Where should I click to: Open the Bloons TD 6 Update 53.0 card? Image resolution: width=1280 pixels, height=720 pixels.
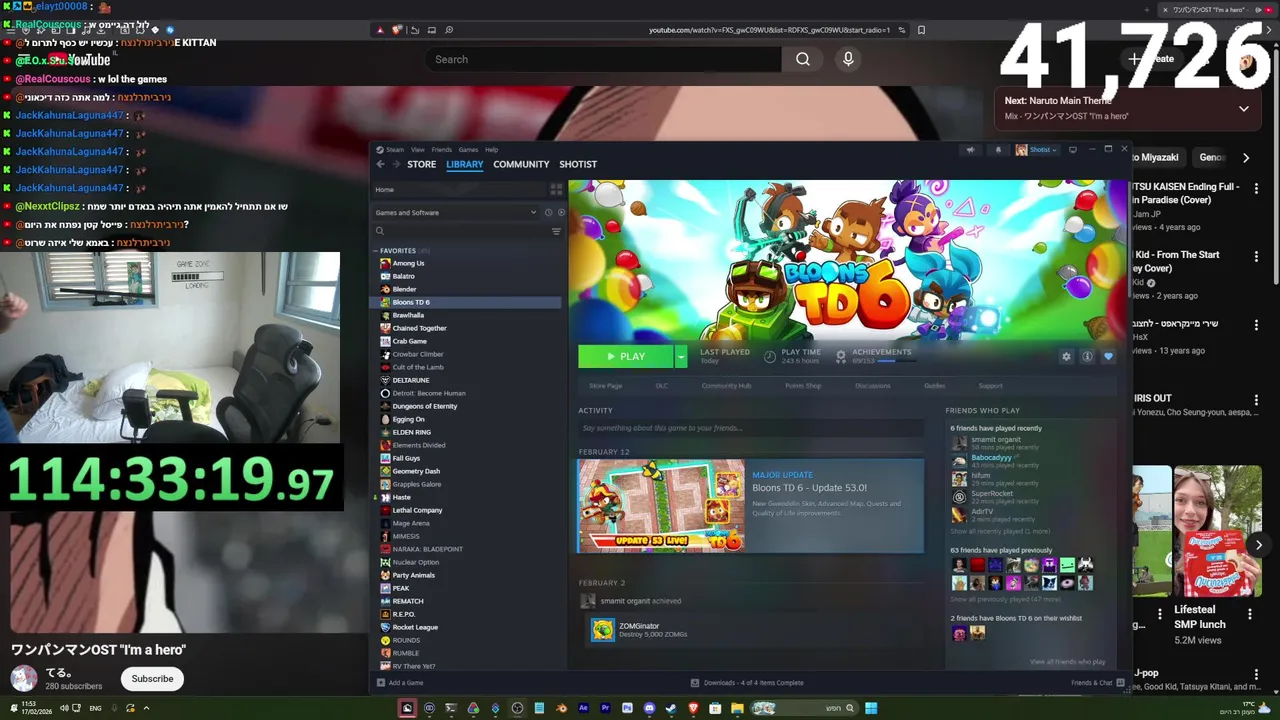click(x=750, y=506)
